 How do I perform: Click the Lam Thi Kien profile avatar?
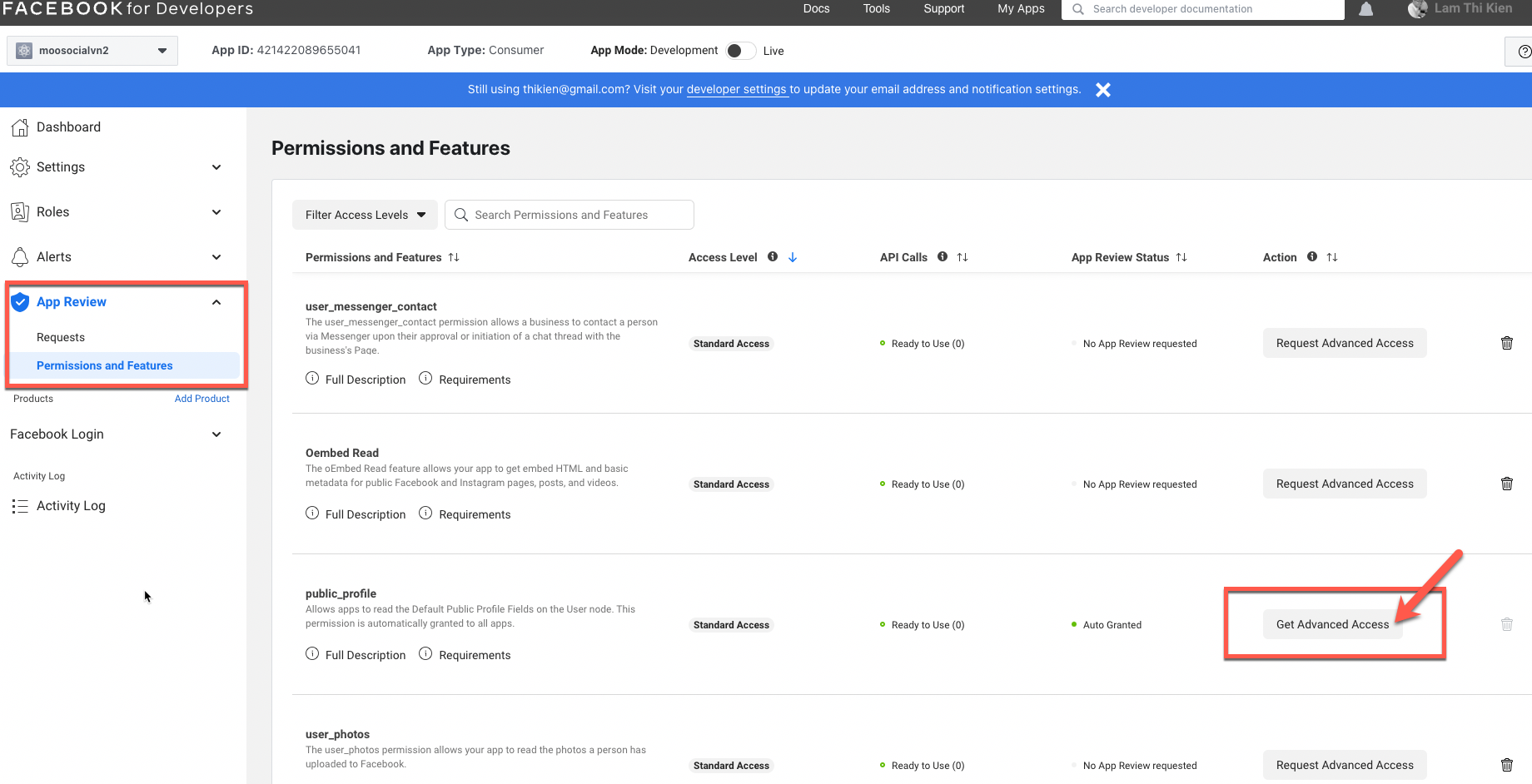point(1418,9)
